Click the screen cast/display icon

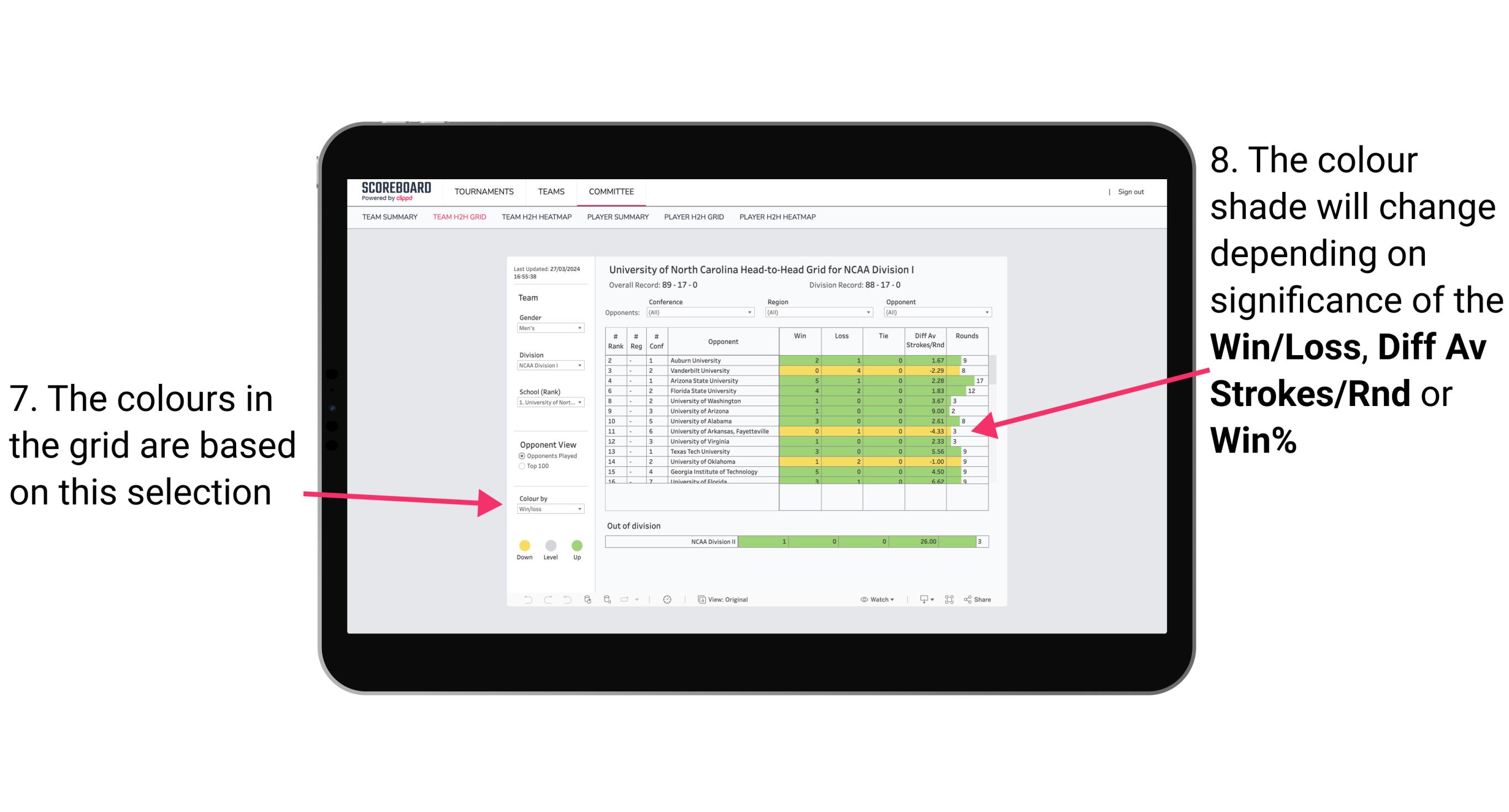tap(921, 600)
